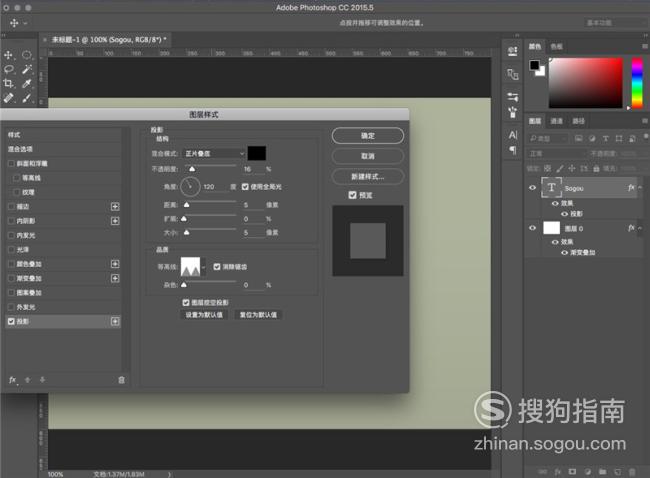Enable the 斜面和浮雕 checkbox
Screen dimensions: 650x478
point(11,163)
